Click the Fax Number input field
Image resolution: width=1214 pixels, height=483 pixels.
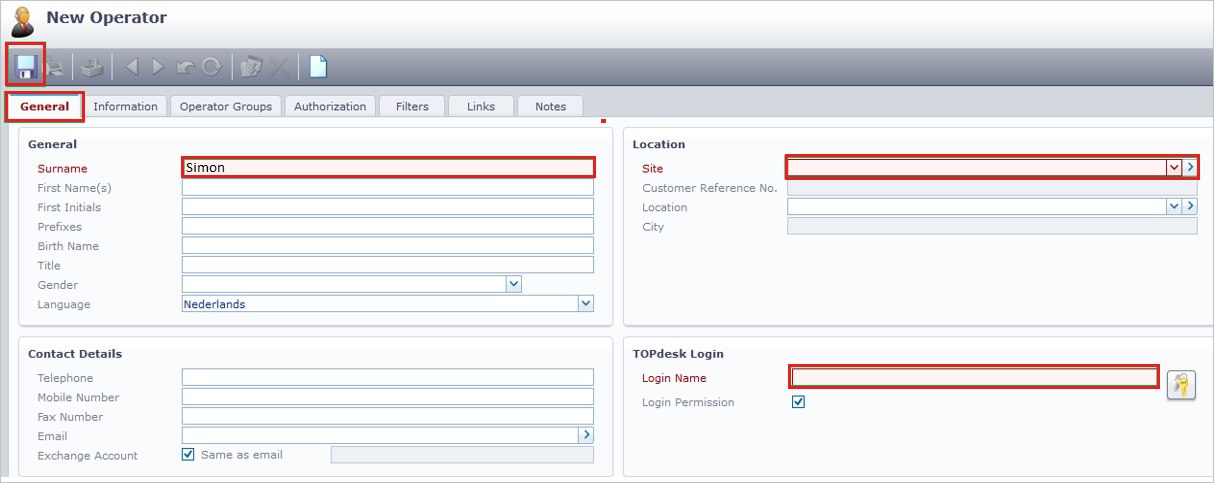(x=388, y=416)
